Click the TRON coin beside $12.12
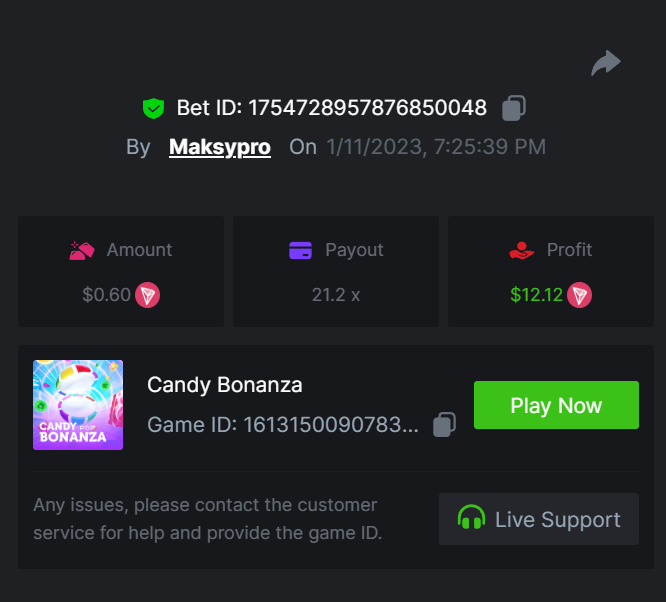The image size is (666, 602). tap(580, 295)
